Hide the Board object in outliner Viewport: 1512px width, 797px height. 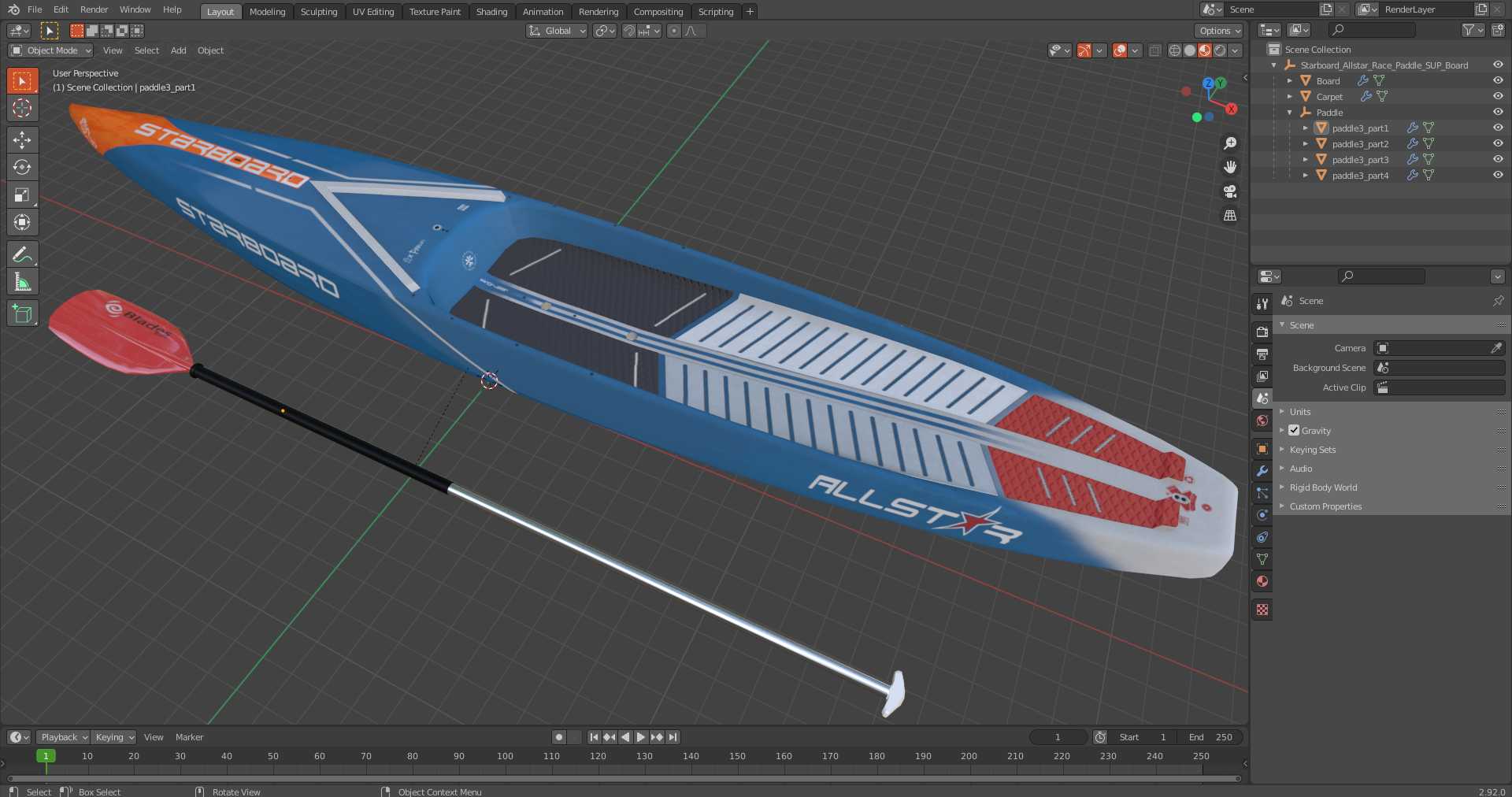[x=1498, y=80]
